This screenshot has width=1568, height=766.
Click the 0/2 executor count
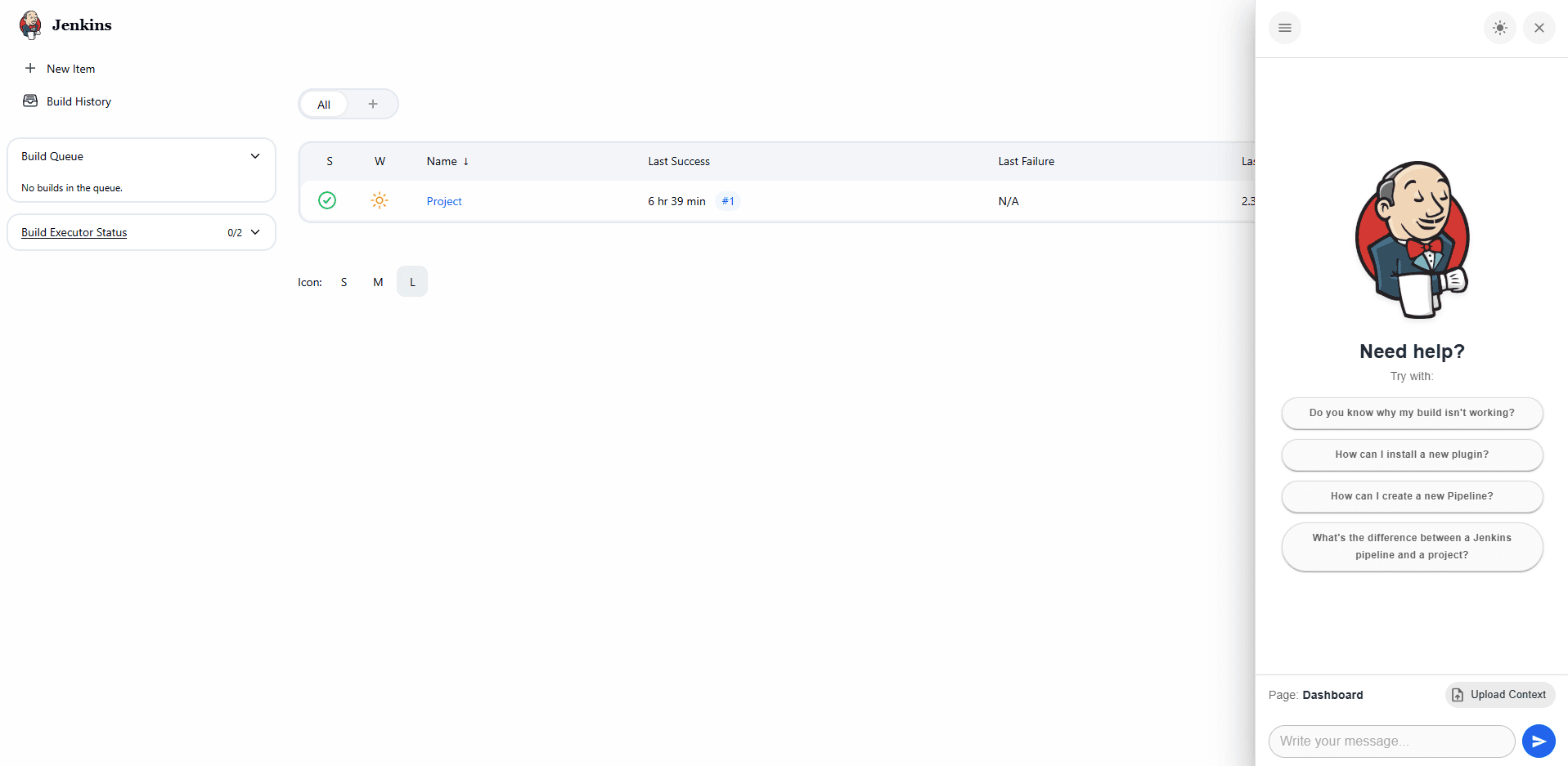pos(235,233)
